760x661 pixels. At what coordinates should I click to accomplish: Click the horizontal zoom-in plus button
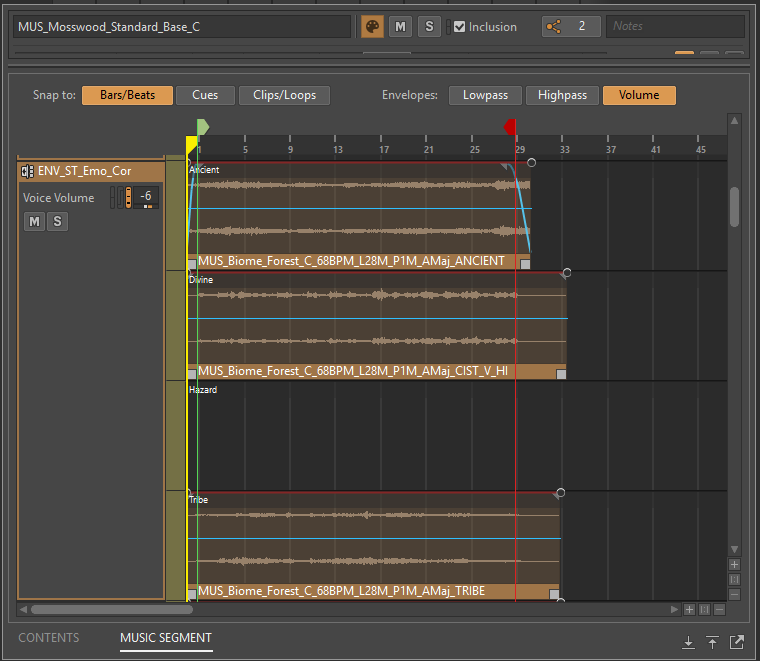(689, 609)
